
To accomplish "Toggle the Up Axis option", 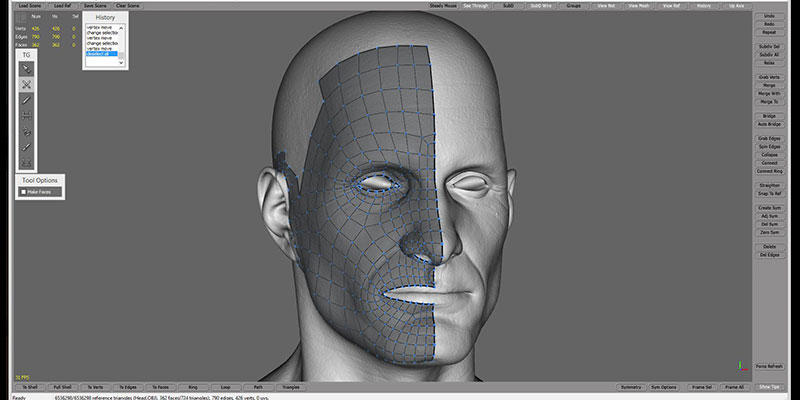I will click(737, 6).
